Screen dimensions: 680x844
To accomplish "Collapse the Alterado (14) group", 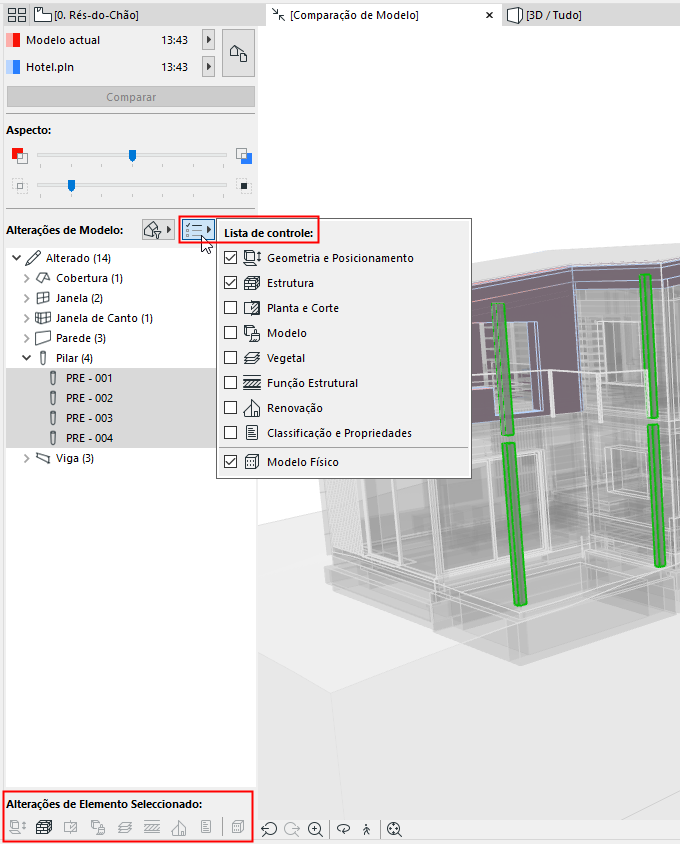I will coord(17,258).
